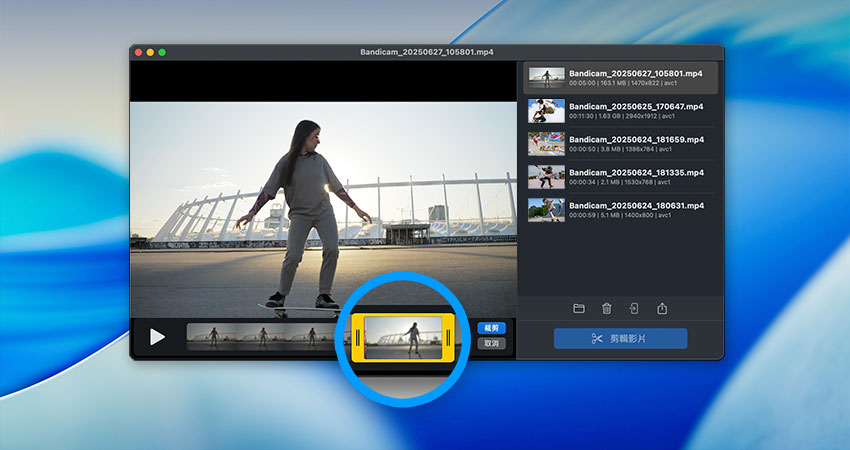850x450 pixels.
Task: Click the green maximize window button
Action: click(162, 52)
